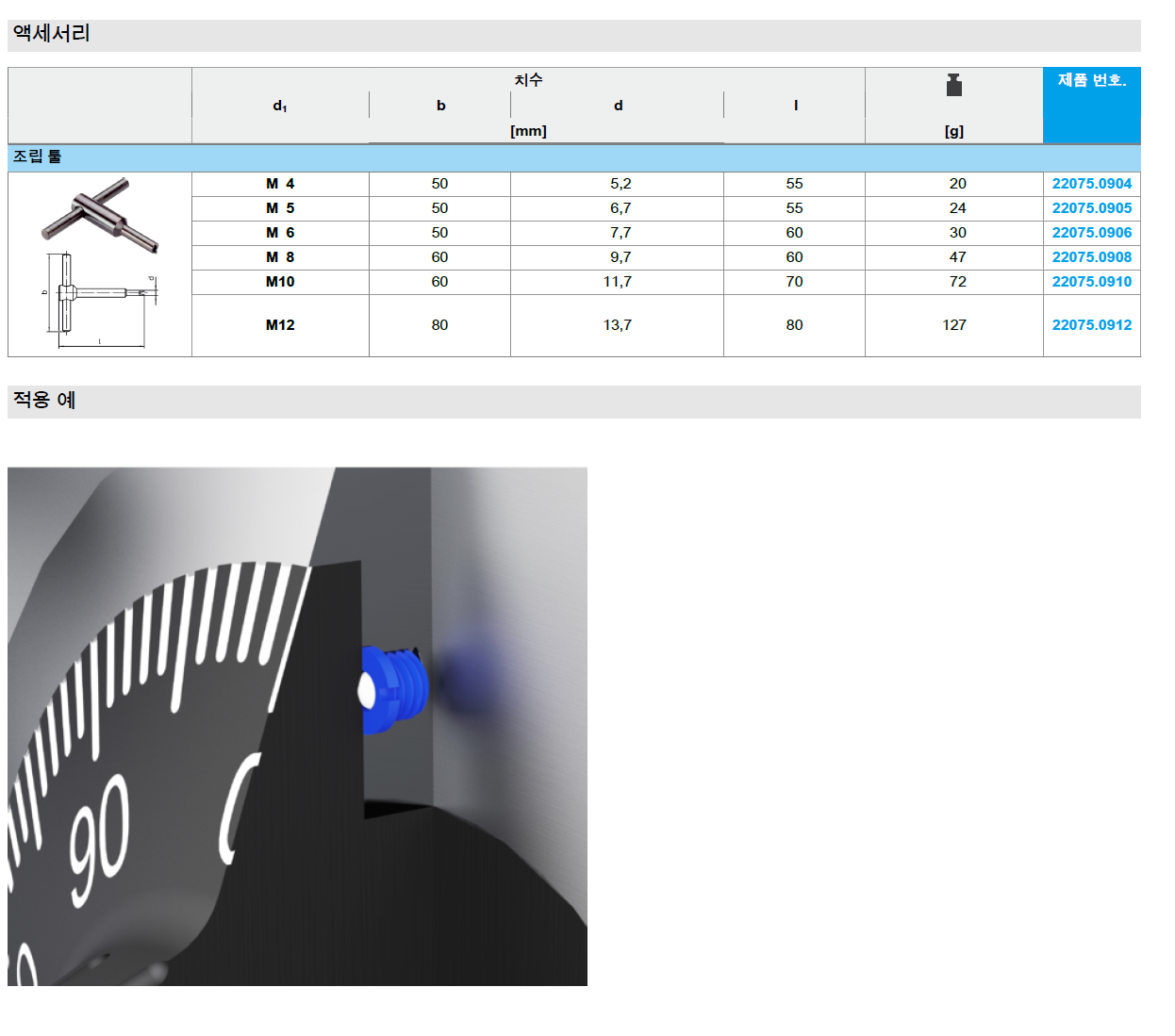Screen dimensions: 1175x1036
Task: Open product number 22075.0912 link
Action: (x=1091, y=325)
